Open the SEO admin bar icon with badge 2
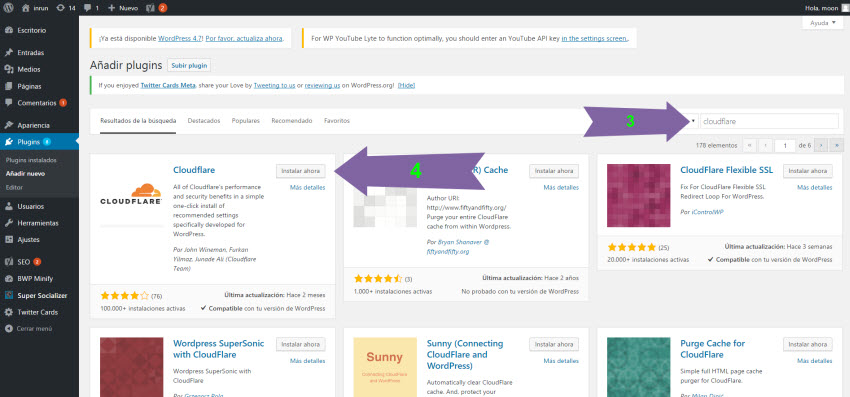Viewport: 850px width, 397px height. (157, 8)
